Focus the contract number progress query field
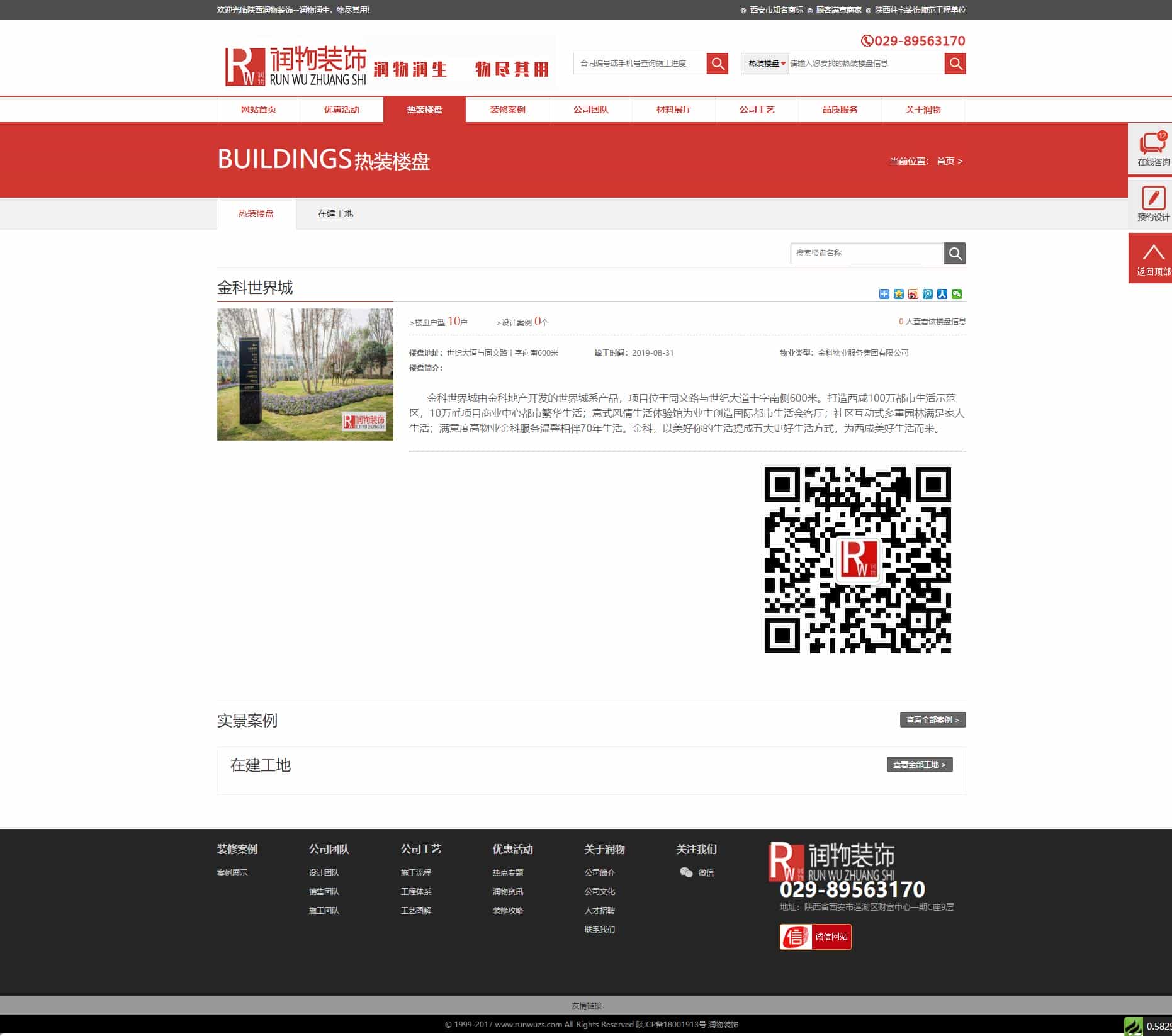Viewport: 1172px width, 1036px height. pyautogui.click(x=640, y=64)
